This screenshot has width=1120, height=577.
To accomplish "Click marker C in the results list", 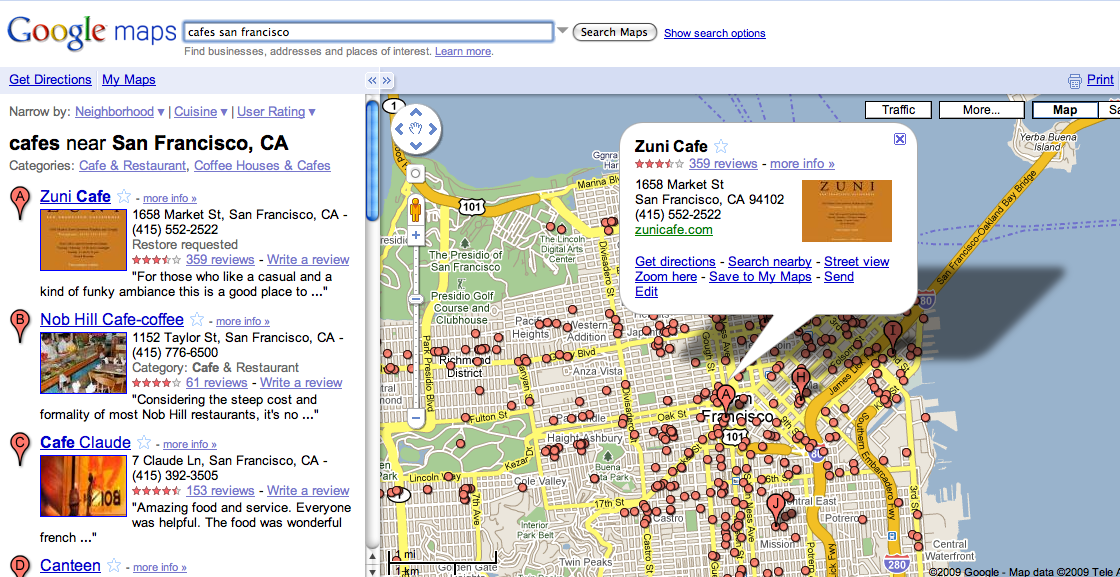I will [21, 448].
